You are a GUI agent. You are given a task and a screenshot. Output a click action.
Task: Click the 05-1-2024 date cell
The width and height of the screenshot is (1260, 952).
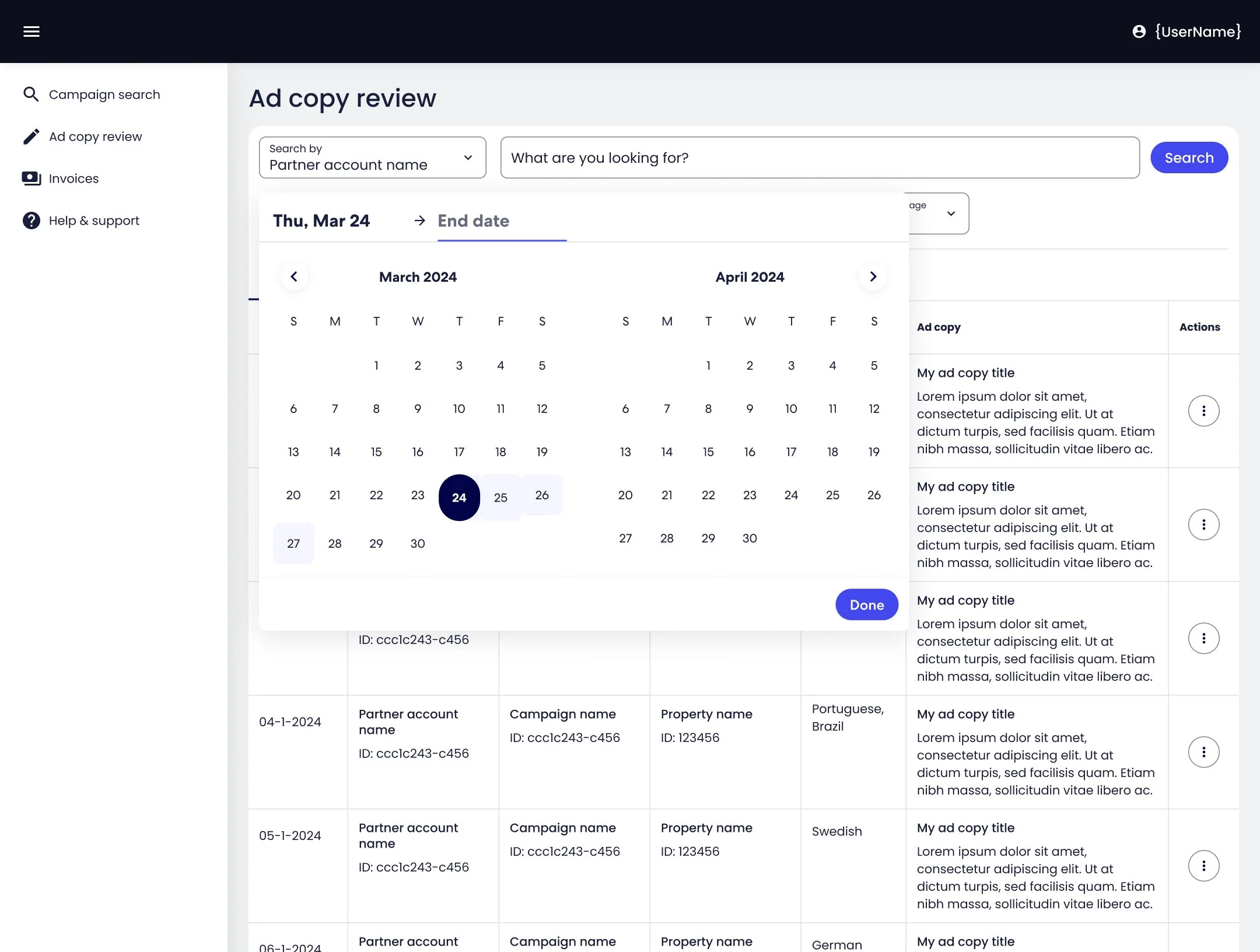(x=290, y=835)
